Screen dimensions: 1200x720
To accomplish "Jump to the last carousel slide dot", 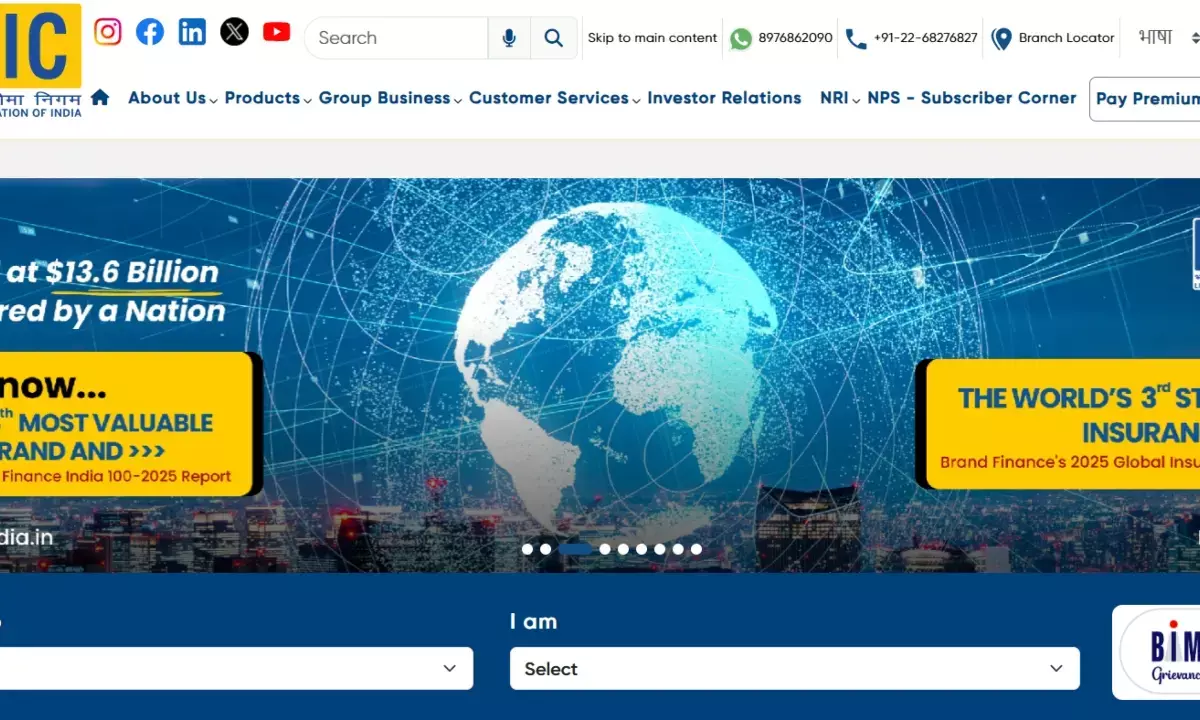I will pos(696,549).
